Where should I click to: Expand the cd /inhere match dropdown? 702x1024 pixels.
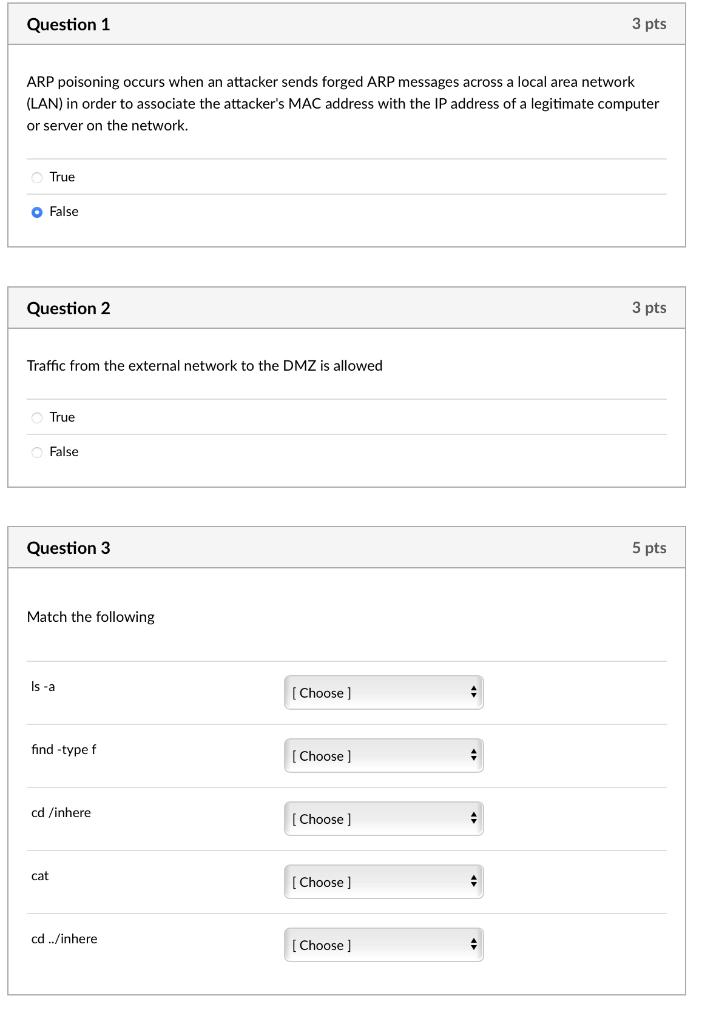point(383,819)
